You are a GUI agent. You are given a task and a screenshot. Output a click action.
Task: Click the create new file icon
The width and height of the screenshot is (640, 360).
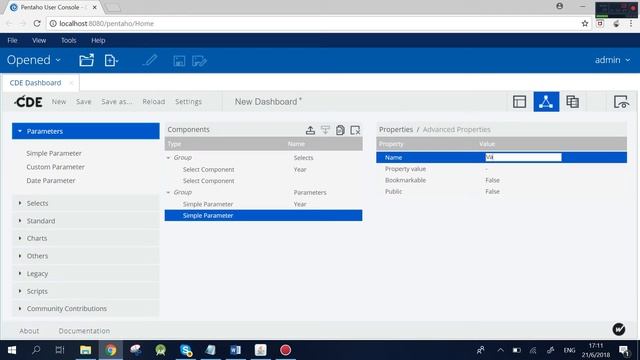(111, 60)
